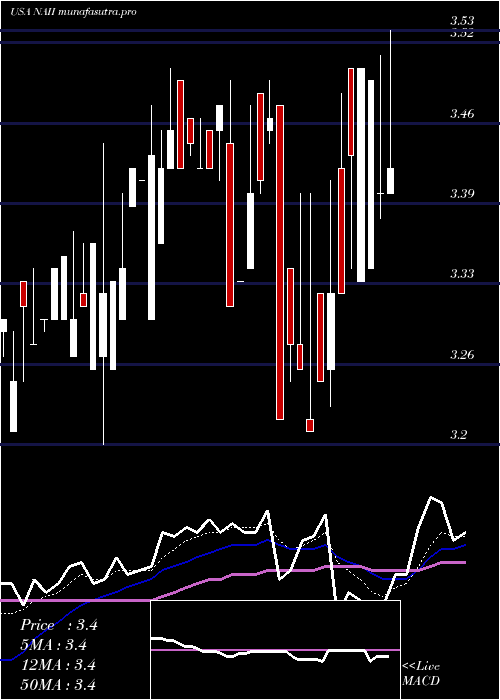Image resolution: width=500 pixels, height=700 pixels.
Task: Click inside the MACD inset chart panel
Action: (275, 650)
